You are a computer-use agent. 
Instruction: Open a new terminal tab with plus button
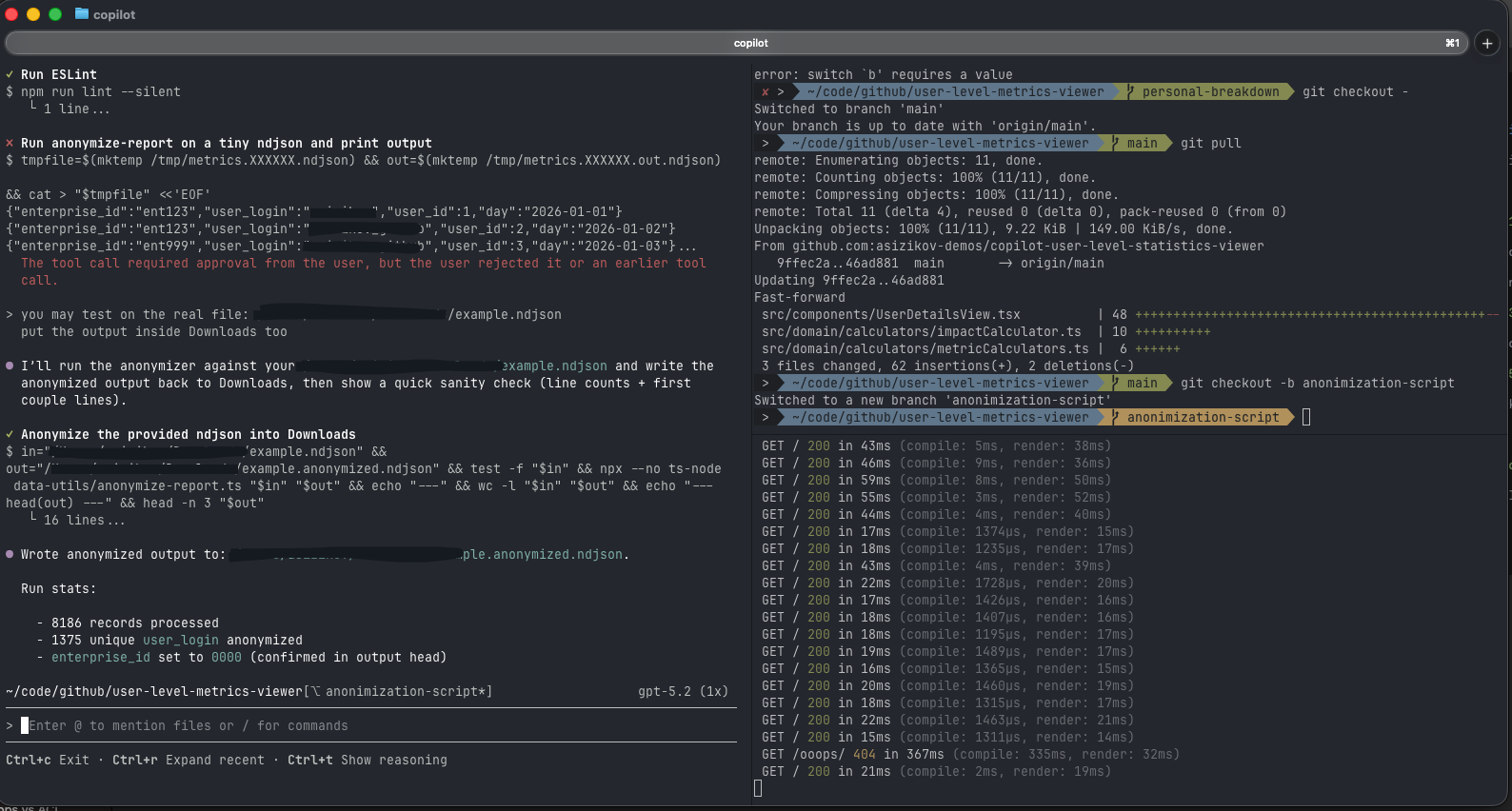click(1487, 43)
